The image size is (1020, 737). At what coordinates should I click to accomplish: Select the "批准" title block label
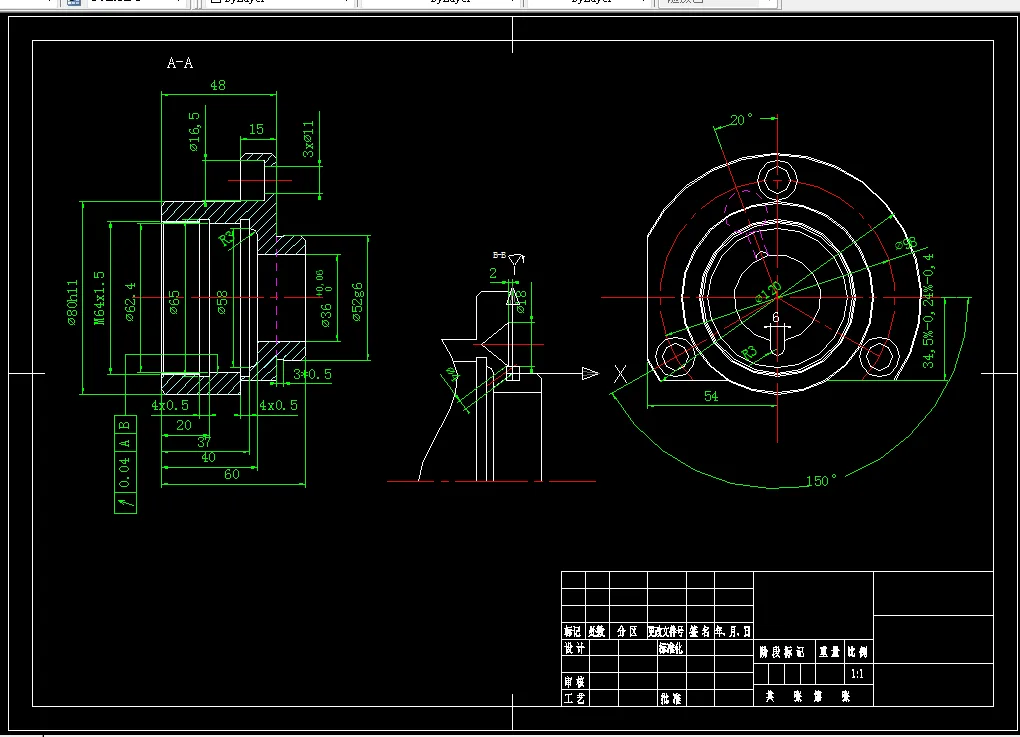671,699
